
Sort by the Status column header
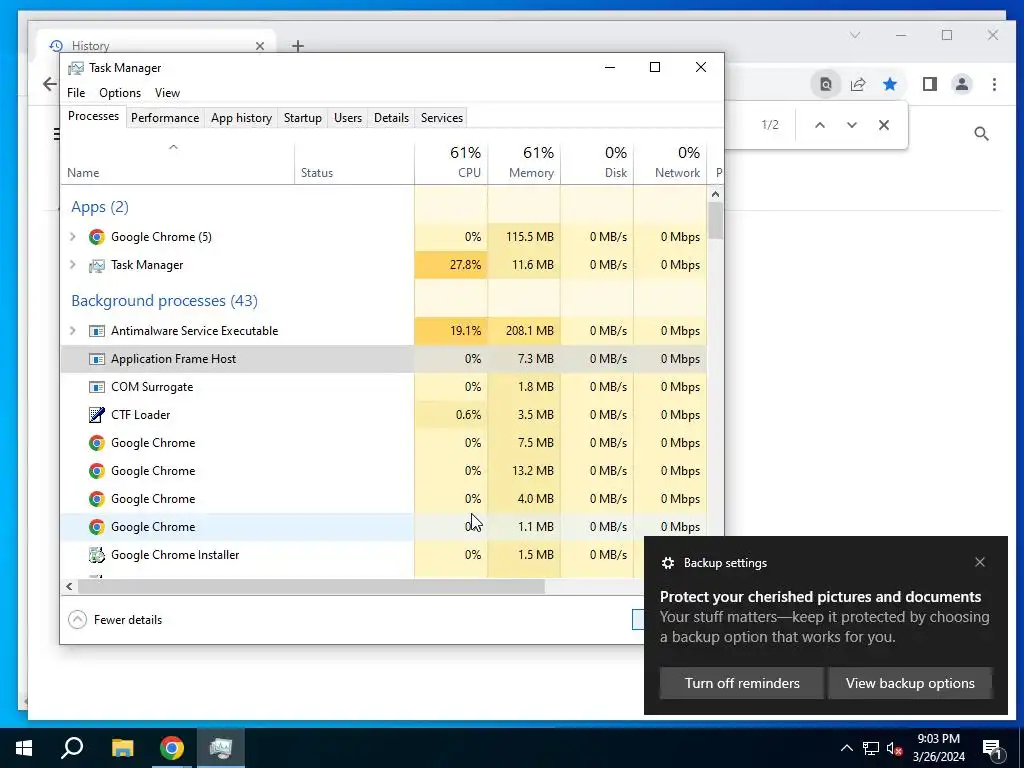(x=355, y=162)
